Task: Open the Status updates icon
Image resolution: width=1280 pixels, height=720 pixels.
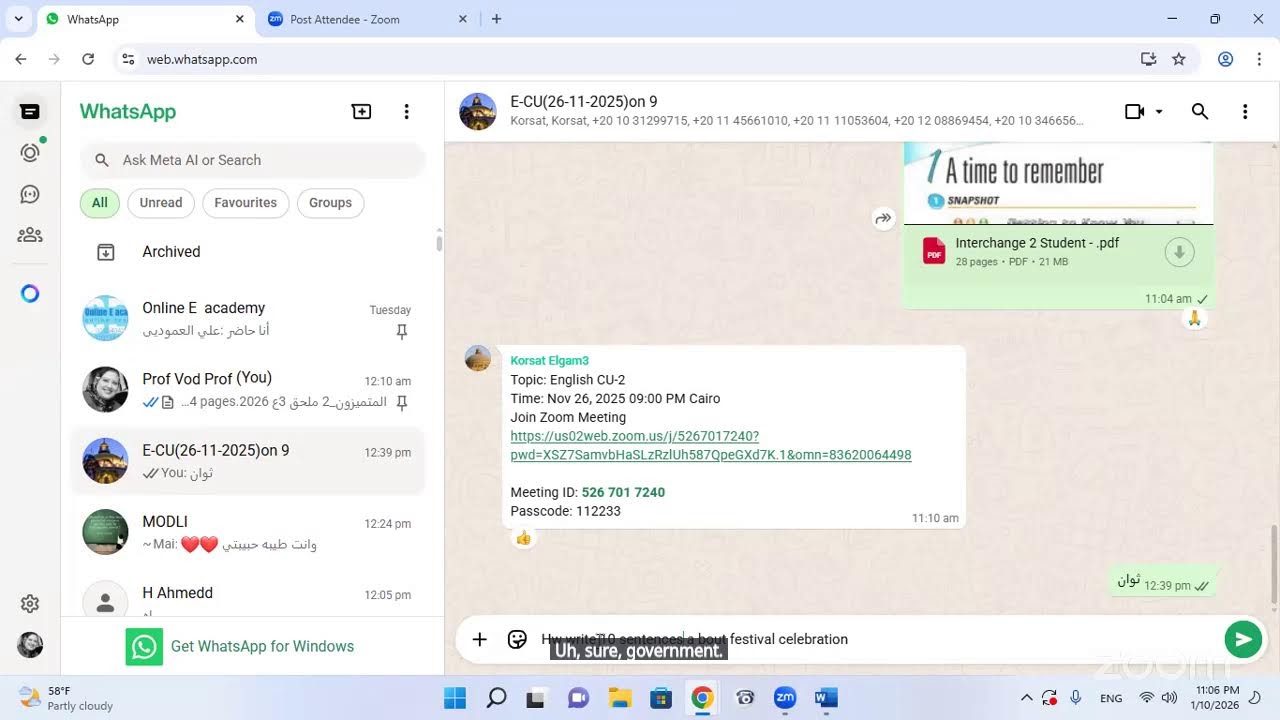Action: 30,152
